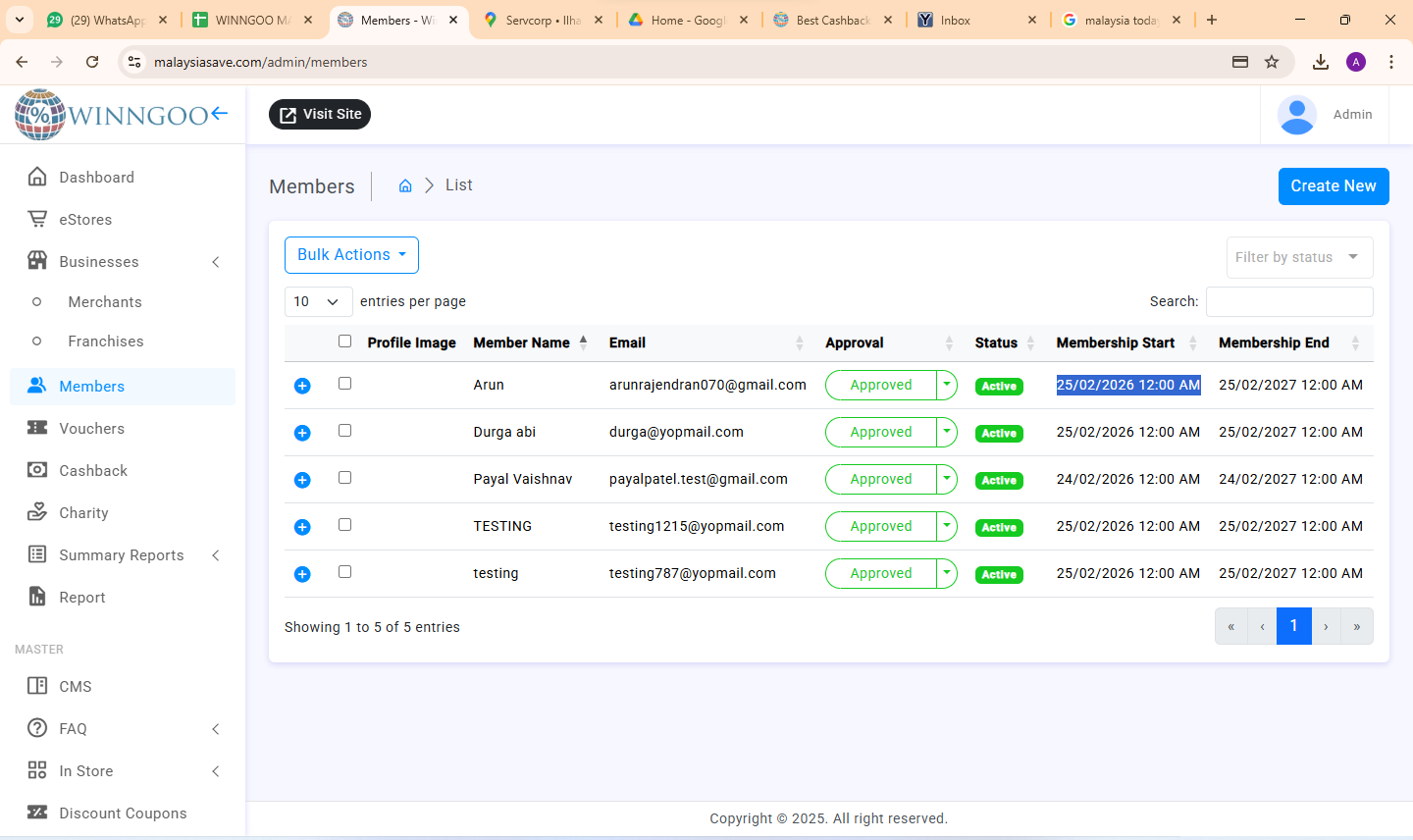The image size is (1413, 840).
Task: Click the Create New button
Action: 1333,186
